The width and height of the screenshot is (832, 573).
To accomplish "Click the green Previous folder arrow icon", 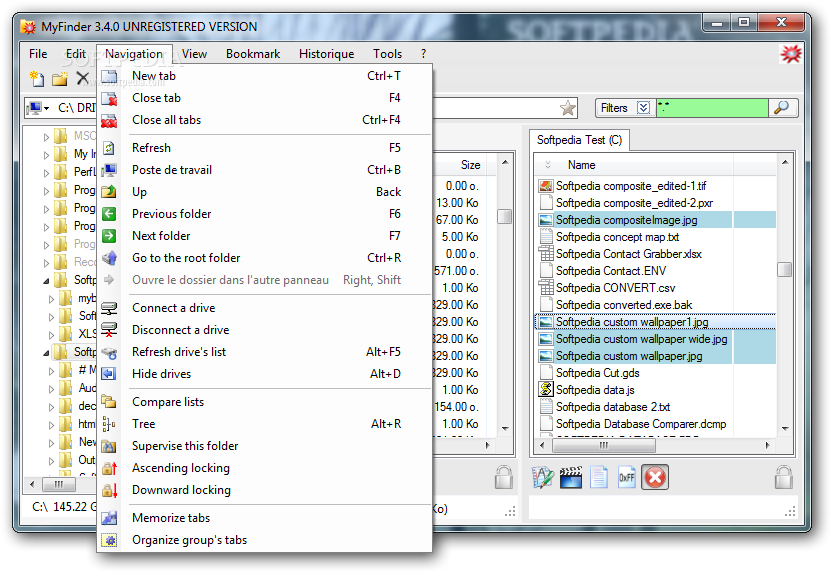I will pos(109,214).
